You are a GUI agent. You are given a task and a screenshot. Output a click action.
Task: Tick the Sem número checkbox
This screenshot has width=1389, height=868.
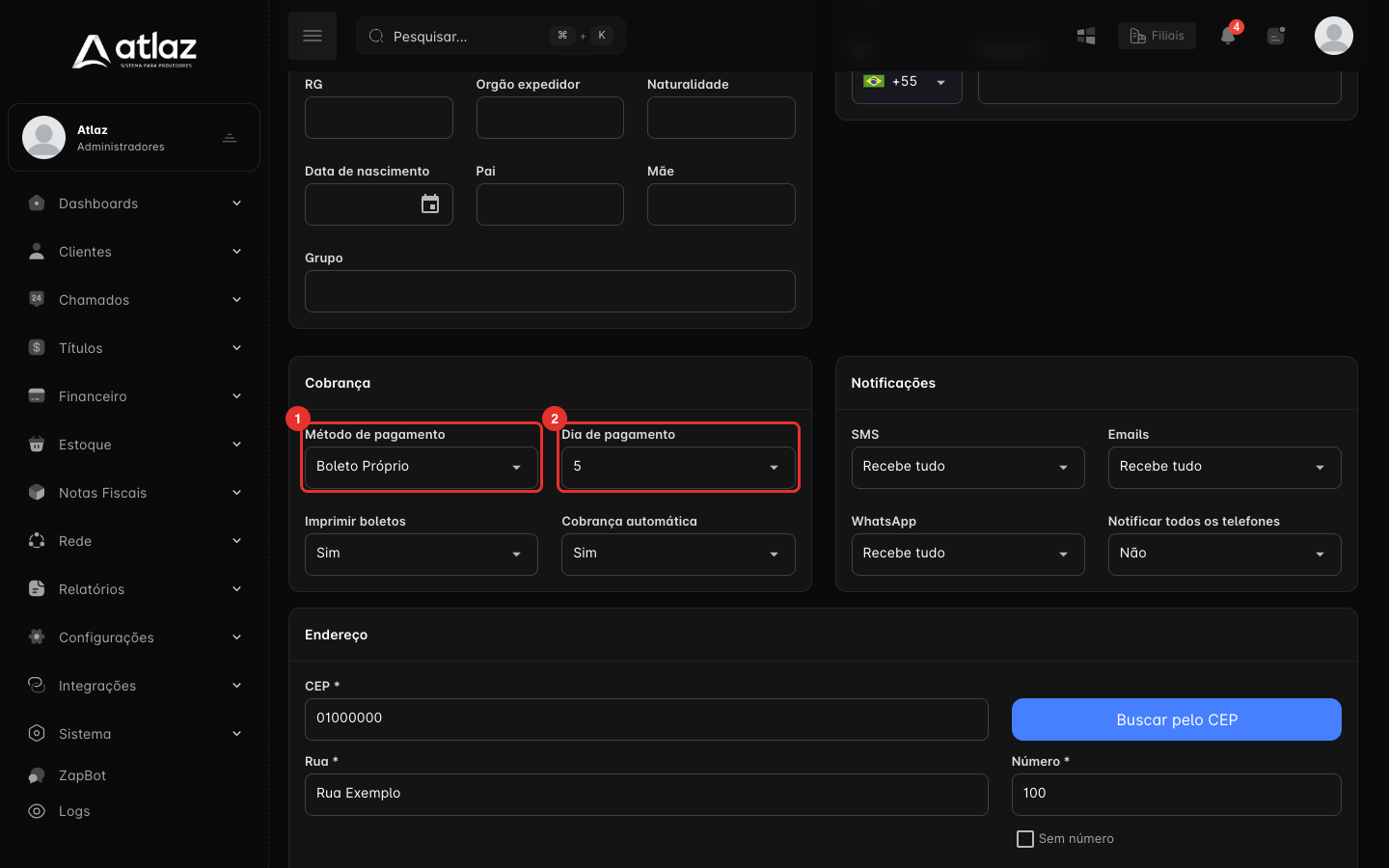tap(1025, 839)
